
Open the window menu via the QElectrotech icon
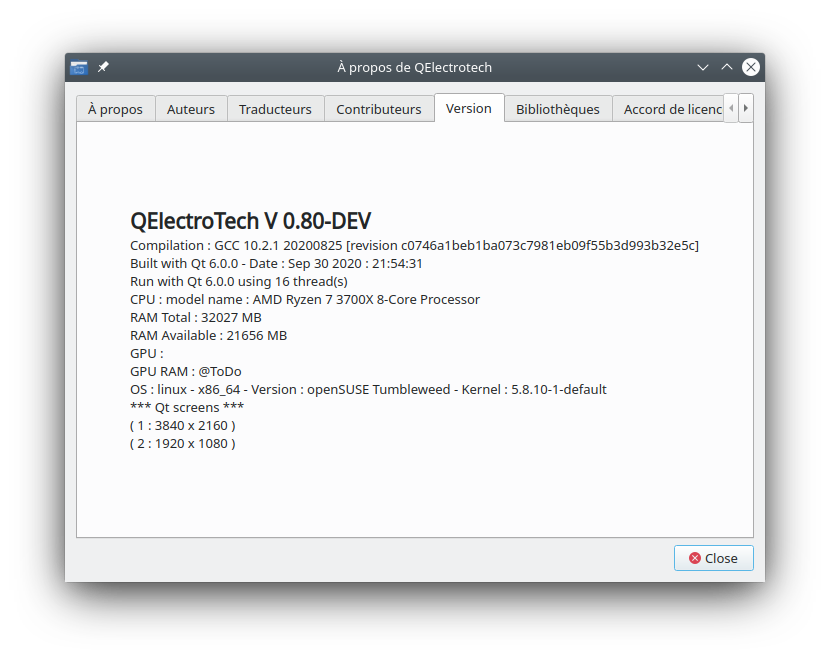(78, 67)
